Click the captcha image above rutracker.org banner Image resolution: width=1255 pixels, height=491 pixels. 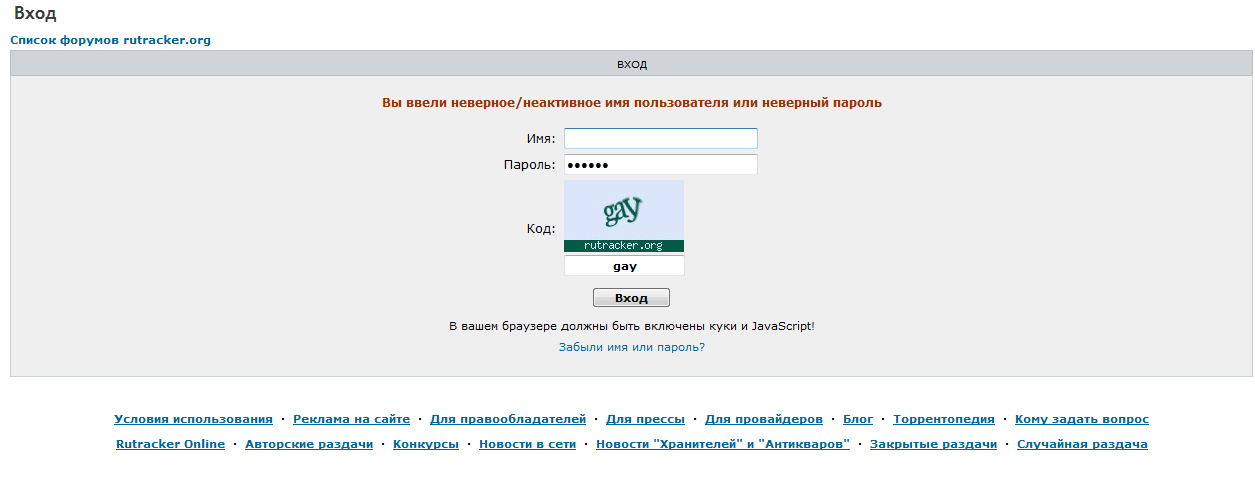[623, 211]
